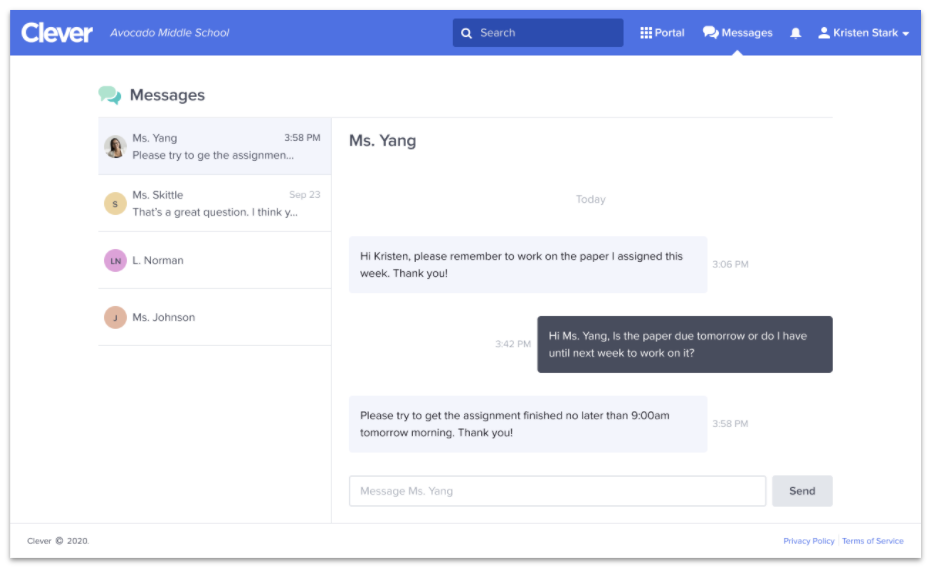This screenshot has height=572, width=935.
Task: Click Ms. Yang's profile avatar
Action: coord(115,147)
